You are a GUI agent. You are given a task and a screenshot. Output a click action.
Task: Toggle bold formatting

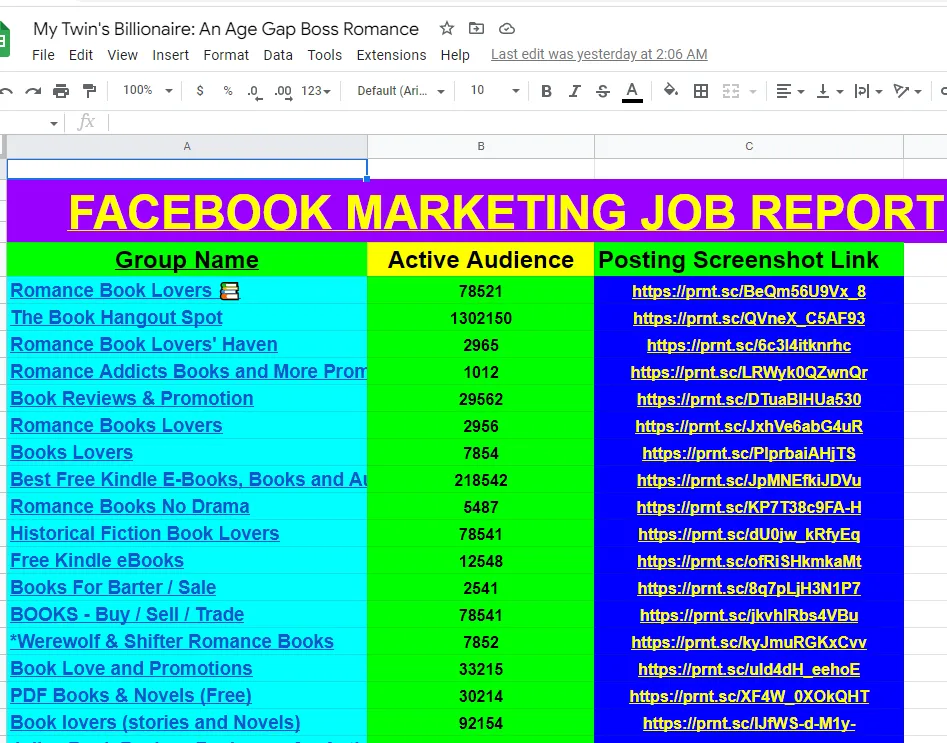546,91
